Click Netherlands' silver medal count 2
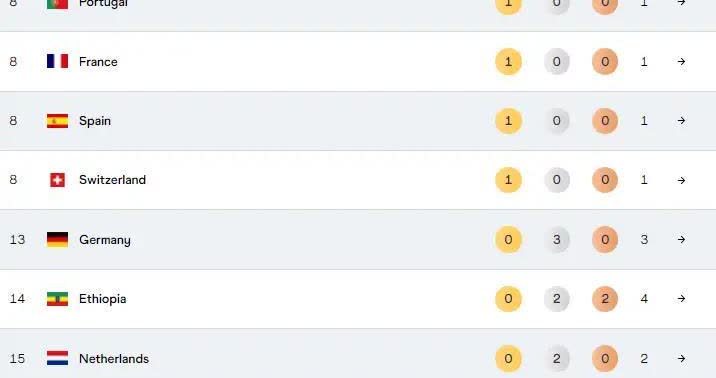Image resolution: width=716 pixels, height=378 pixels. point(557,358)
